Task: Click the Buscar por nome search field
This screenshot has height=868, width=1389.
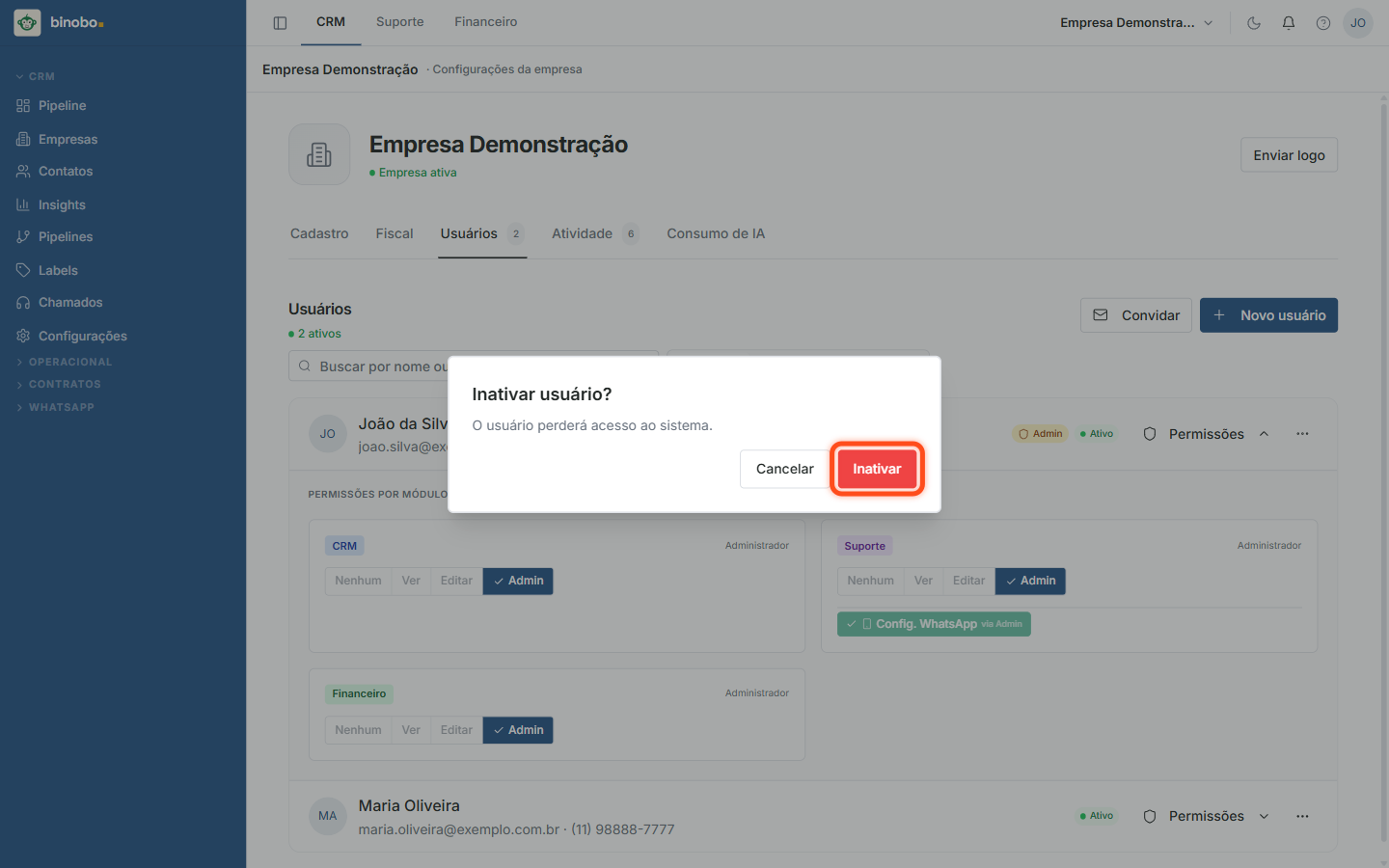Action: (x=473, y=366)
